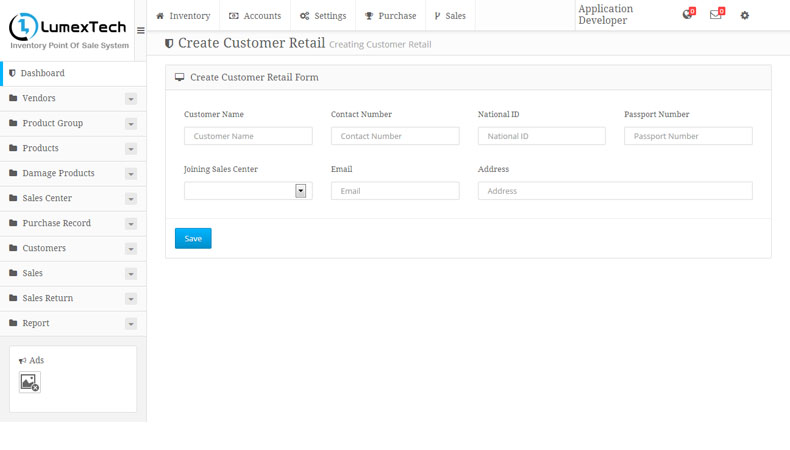
Task: Click the Vendors folder icon
Action: (x=13, y=98)
